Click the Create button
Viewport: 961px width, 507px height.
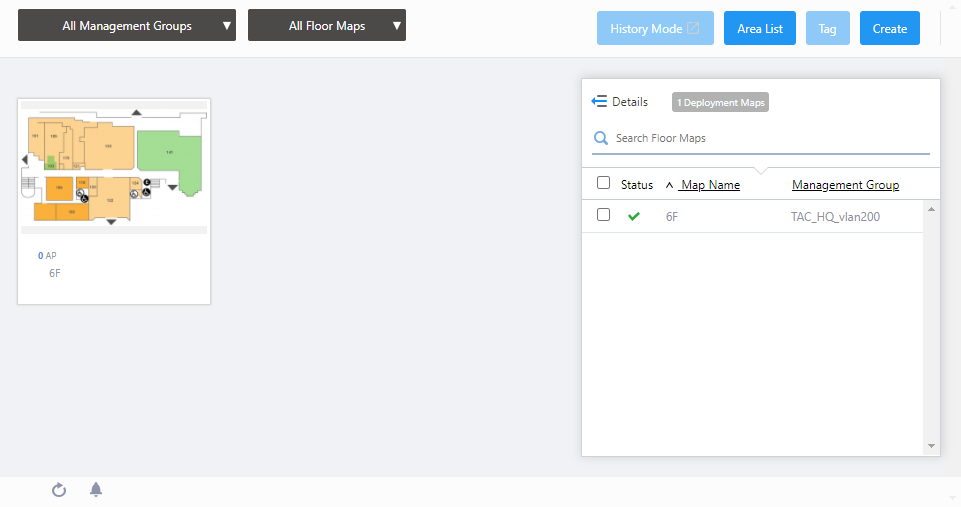(889, 29)
